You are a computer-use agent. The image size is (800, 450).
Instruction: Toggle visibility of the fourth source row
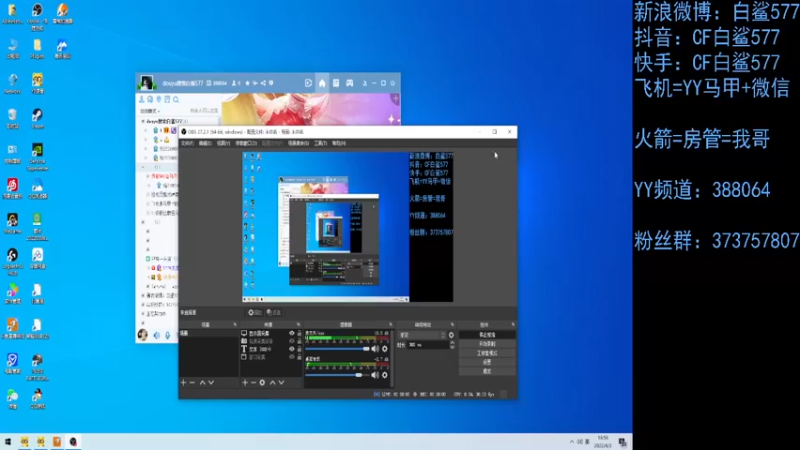click(x=292, y=357)
